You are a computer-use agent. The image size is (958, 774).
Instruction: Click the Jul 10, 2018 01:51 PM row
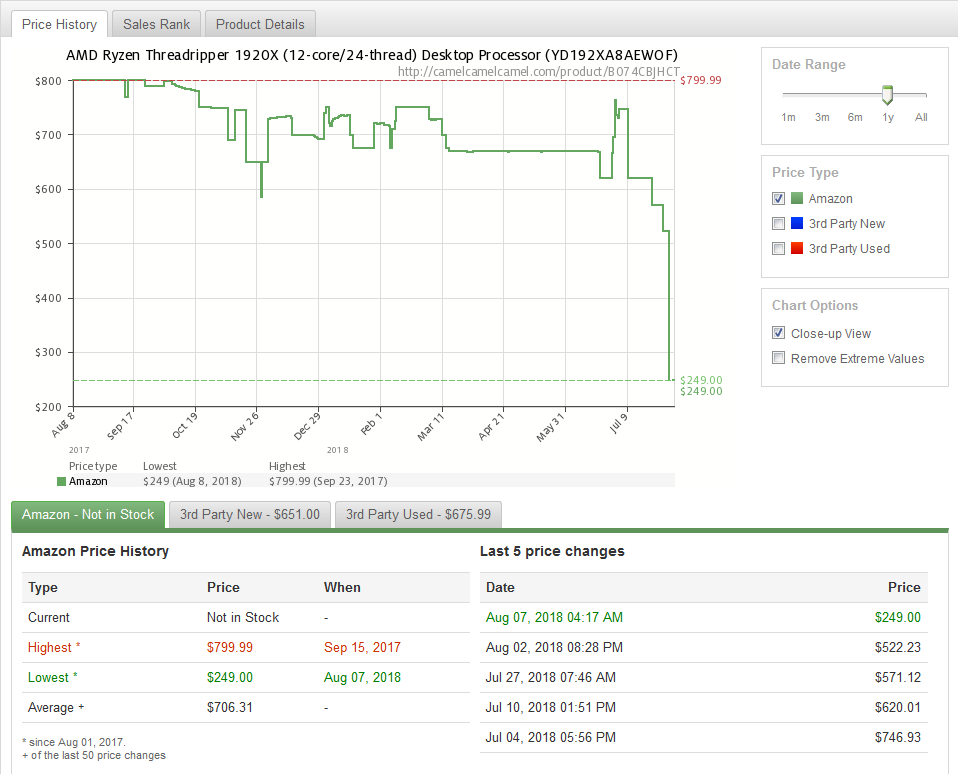click(704, 707)
